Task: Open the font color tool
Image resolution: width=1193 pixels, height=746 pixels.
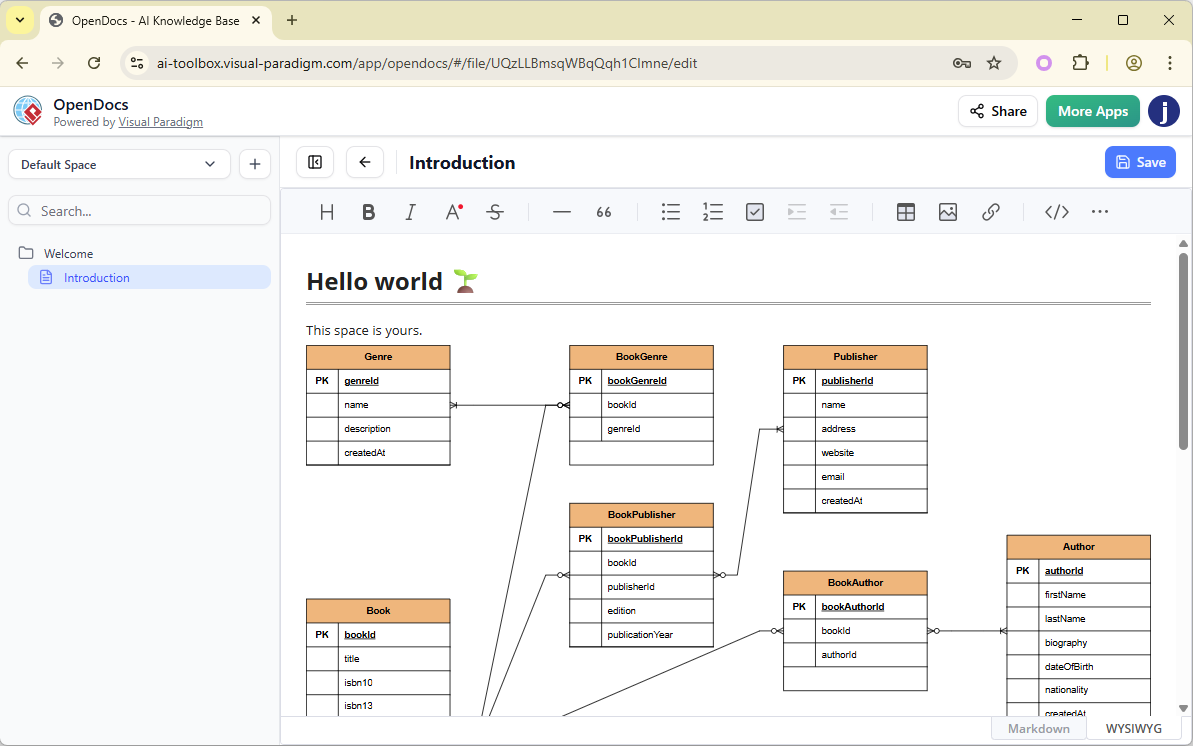Action: [x=452, y=211]
